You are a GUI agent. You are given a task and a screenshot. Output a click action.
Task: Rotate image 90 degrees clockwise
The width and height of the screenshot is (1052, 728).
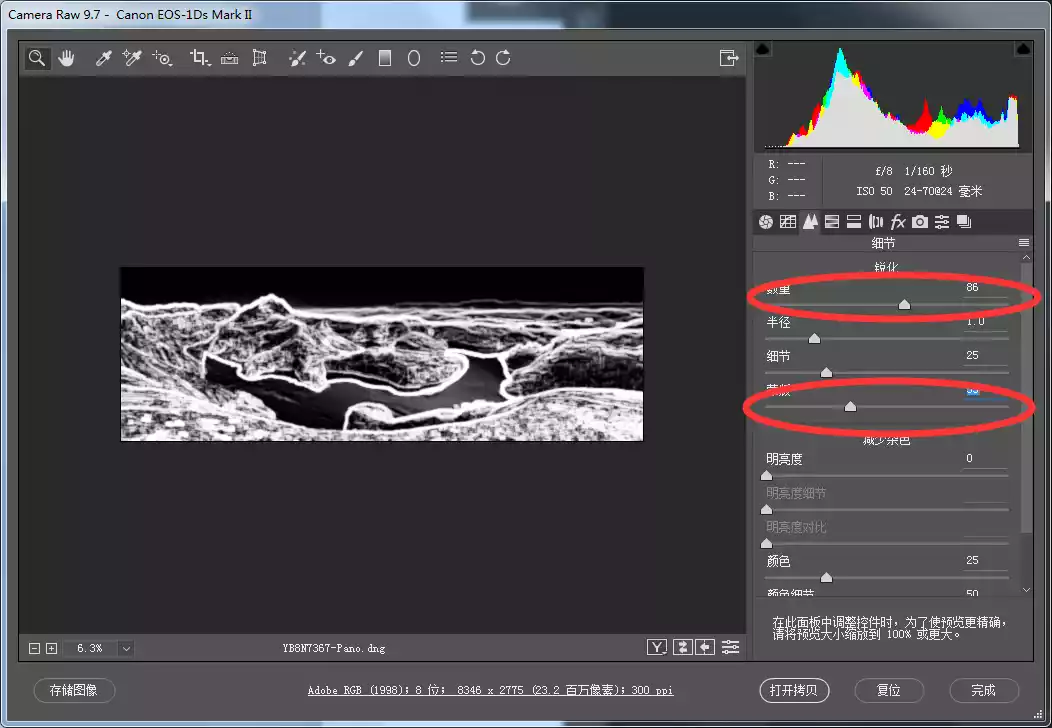503,58
